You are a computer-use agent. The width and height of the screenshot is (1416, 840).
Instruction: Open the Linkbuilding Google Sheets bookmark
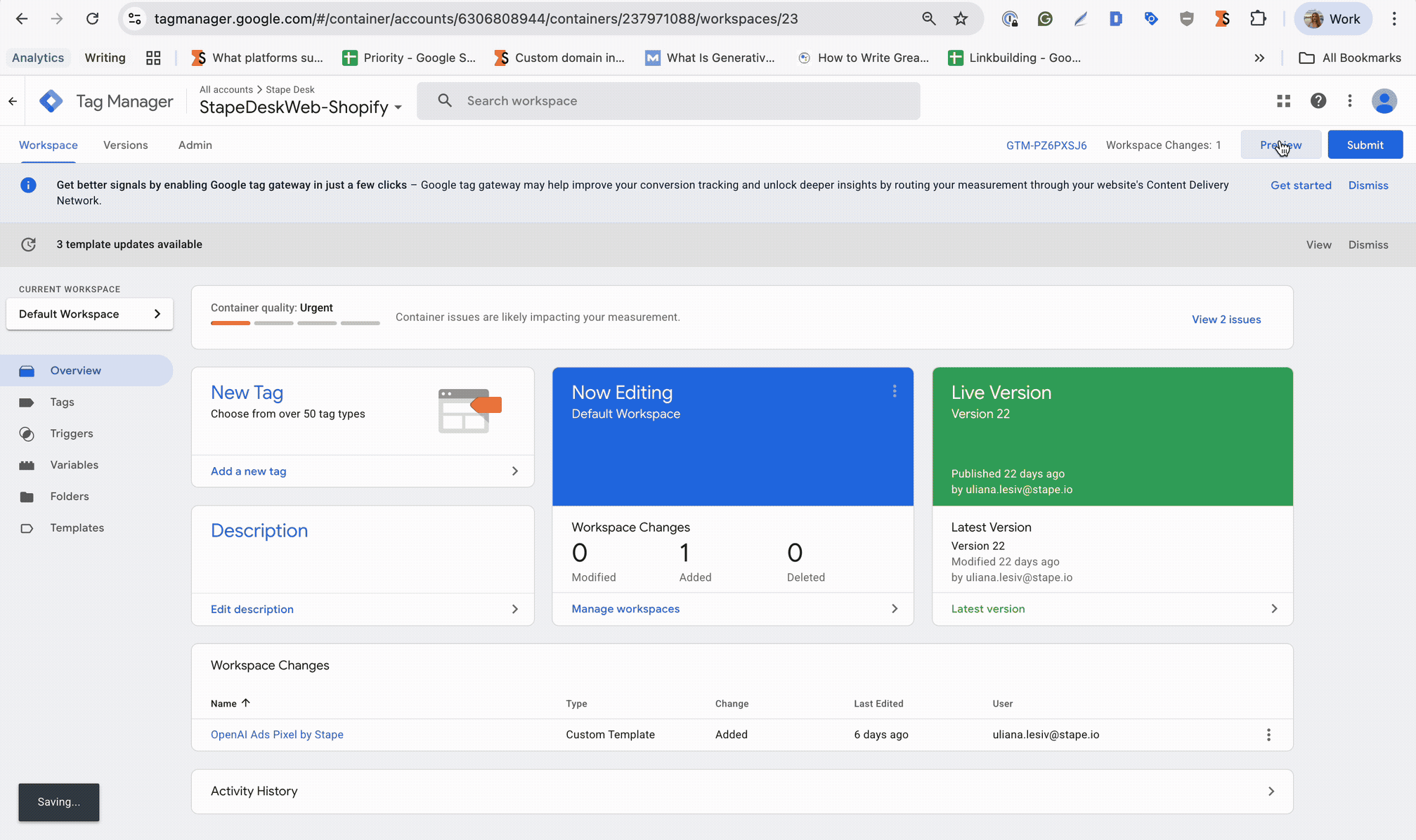[1015, 58]
